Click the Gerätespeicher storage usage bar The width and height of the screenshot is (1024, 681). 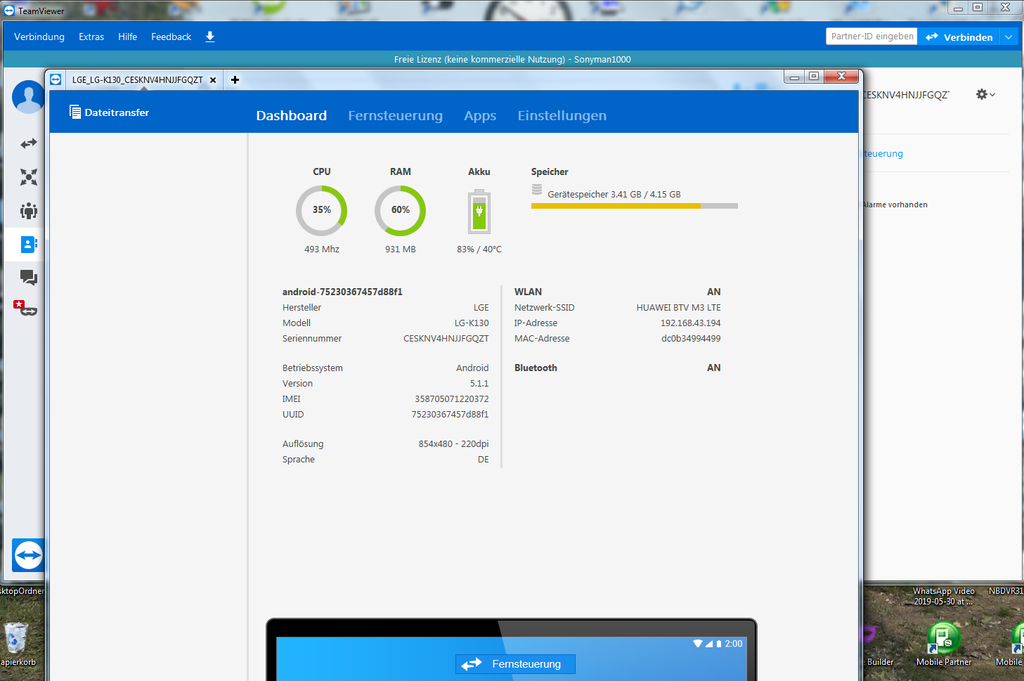(634, 206)
